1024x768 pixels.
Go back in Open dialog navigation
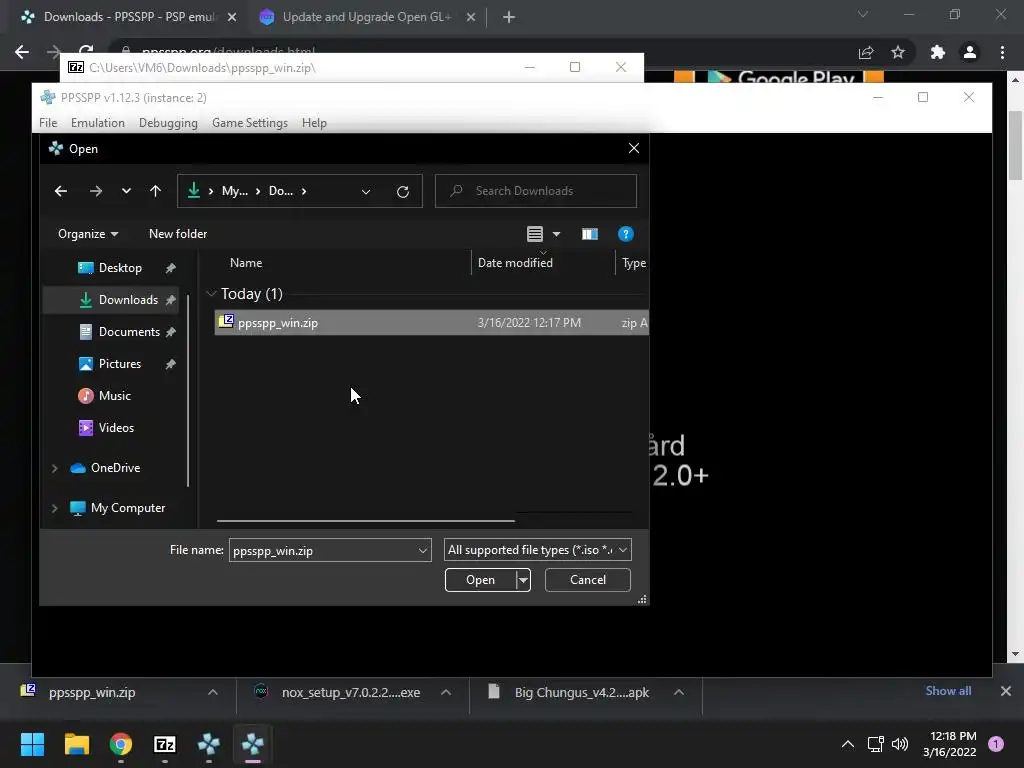pos(61,191)
